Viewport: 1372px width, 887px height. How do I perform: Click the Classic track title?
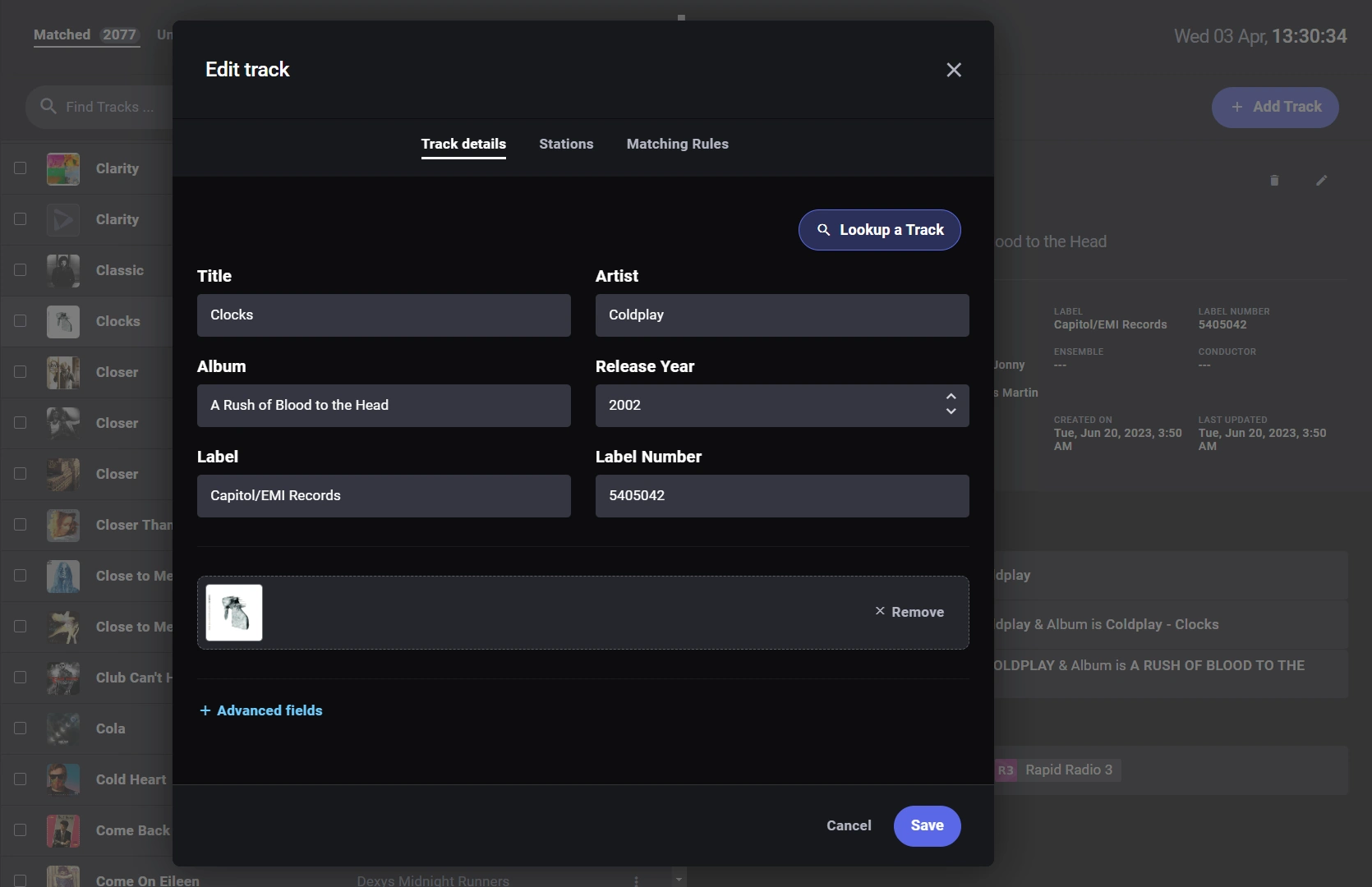tap(120, 270)
